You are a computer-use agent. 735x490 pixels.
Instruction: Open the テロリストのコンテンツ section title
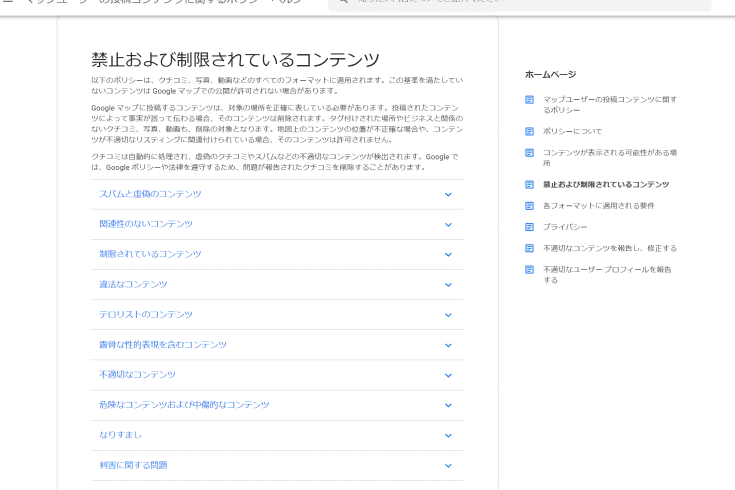[x=146, y=315]
